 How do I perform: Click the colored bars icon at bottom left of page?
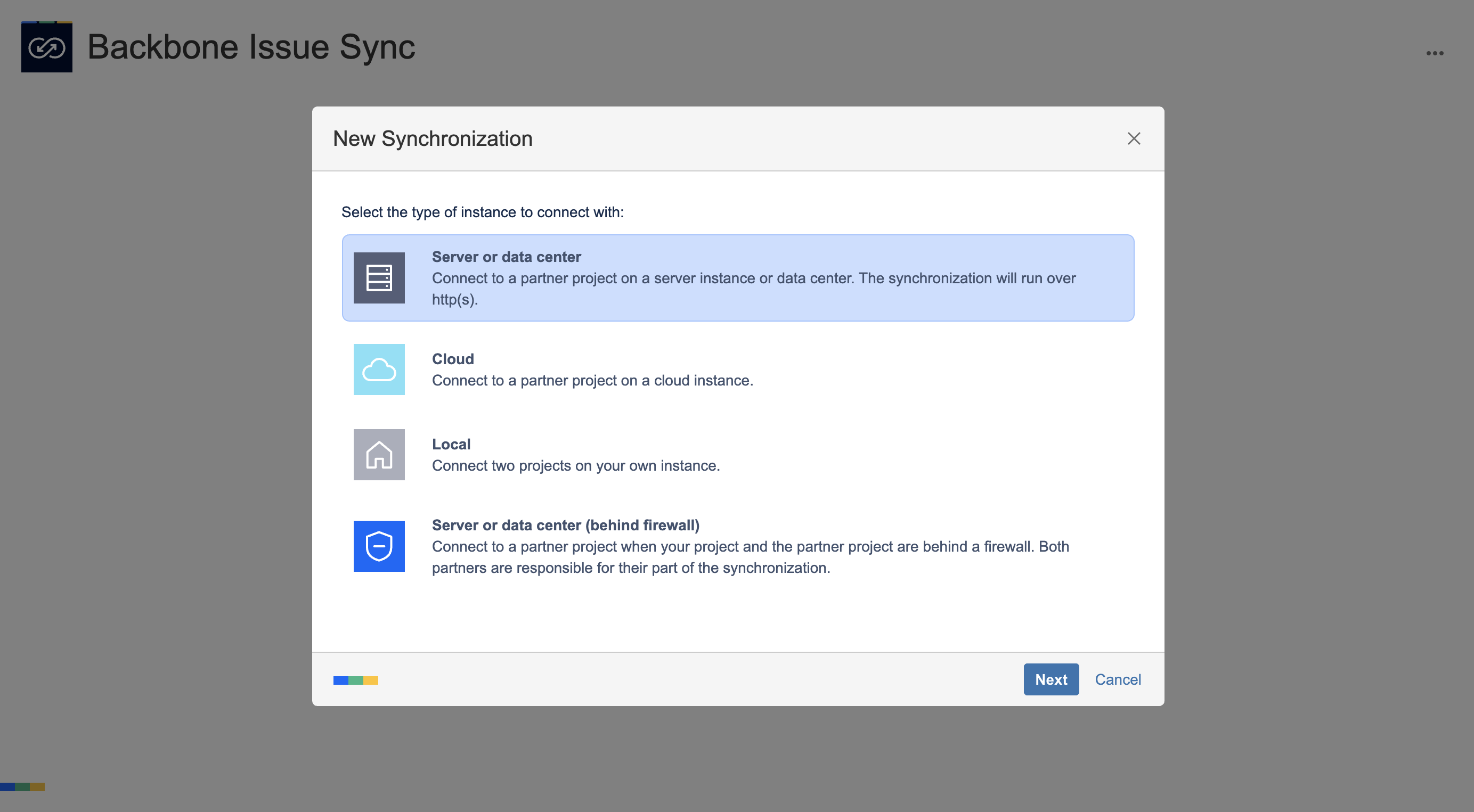[23, 786]
